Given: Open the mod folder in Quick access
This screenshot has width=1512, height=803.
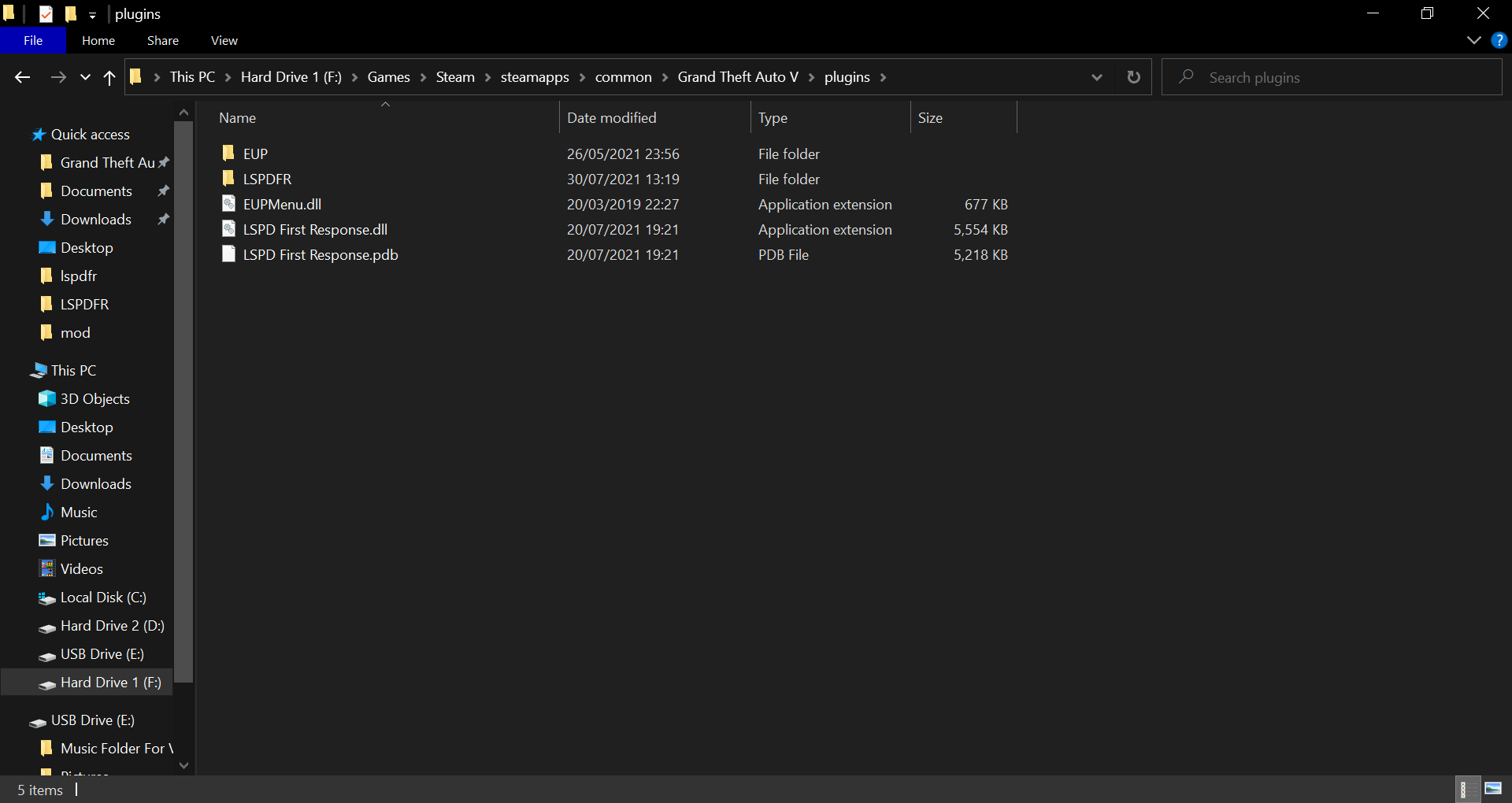Looking at the screenshot, I should (76, 333).
